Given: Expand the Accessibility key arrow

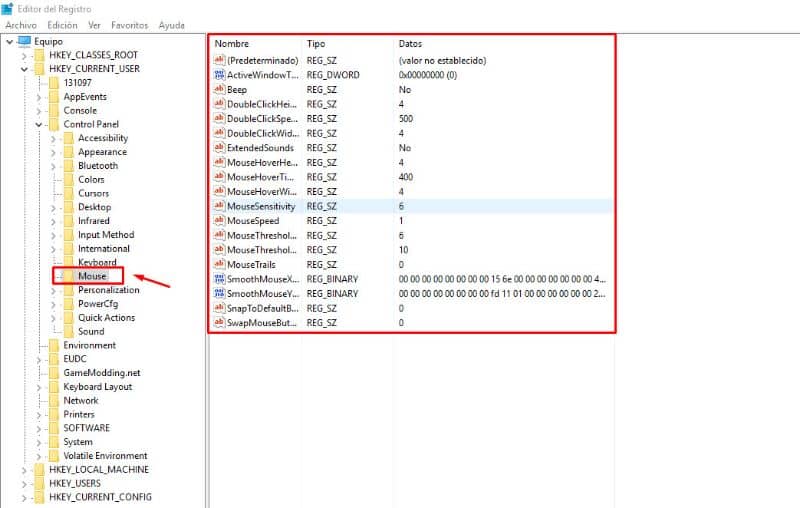Looking at the screenshot, I should pos(53,138).
